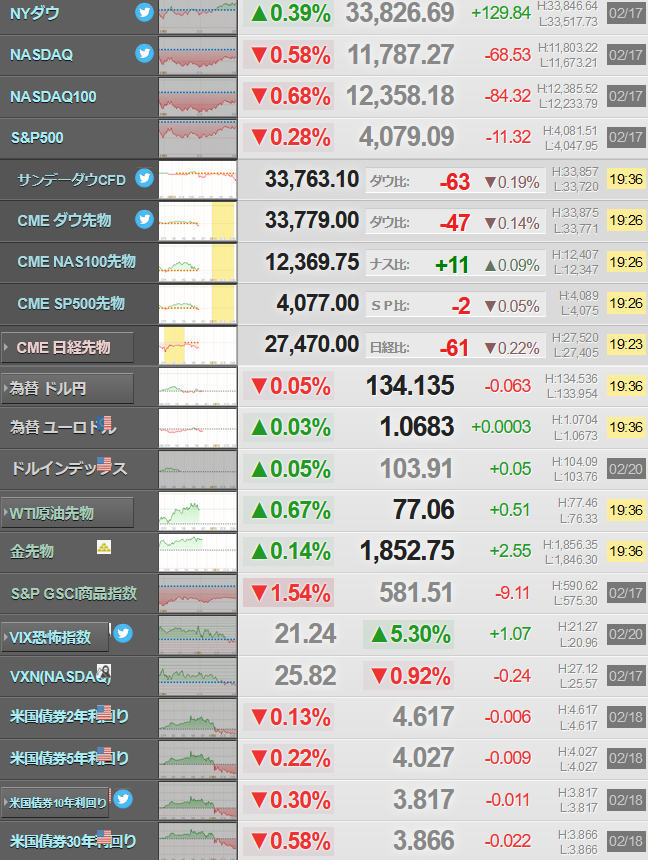This screenshot has width=648, height=860.
Task: Click the VXN value 25.82
Action: (306, 676)
